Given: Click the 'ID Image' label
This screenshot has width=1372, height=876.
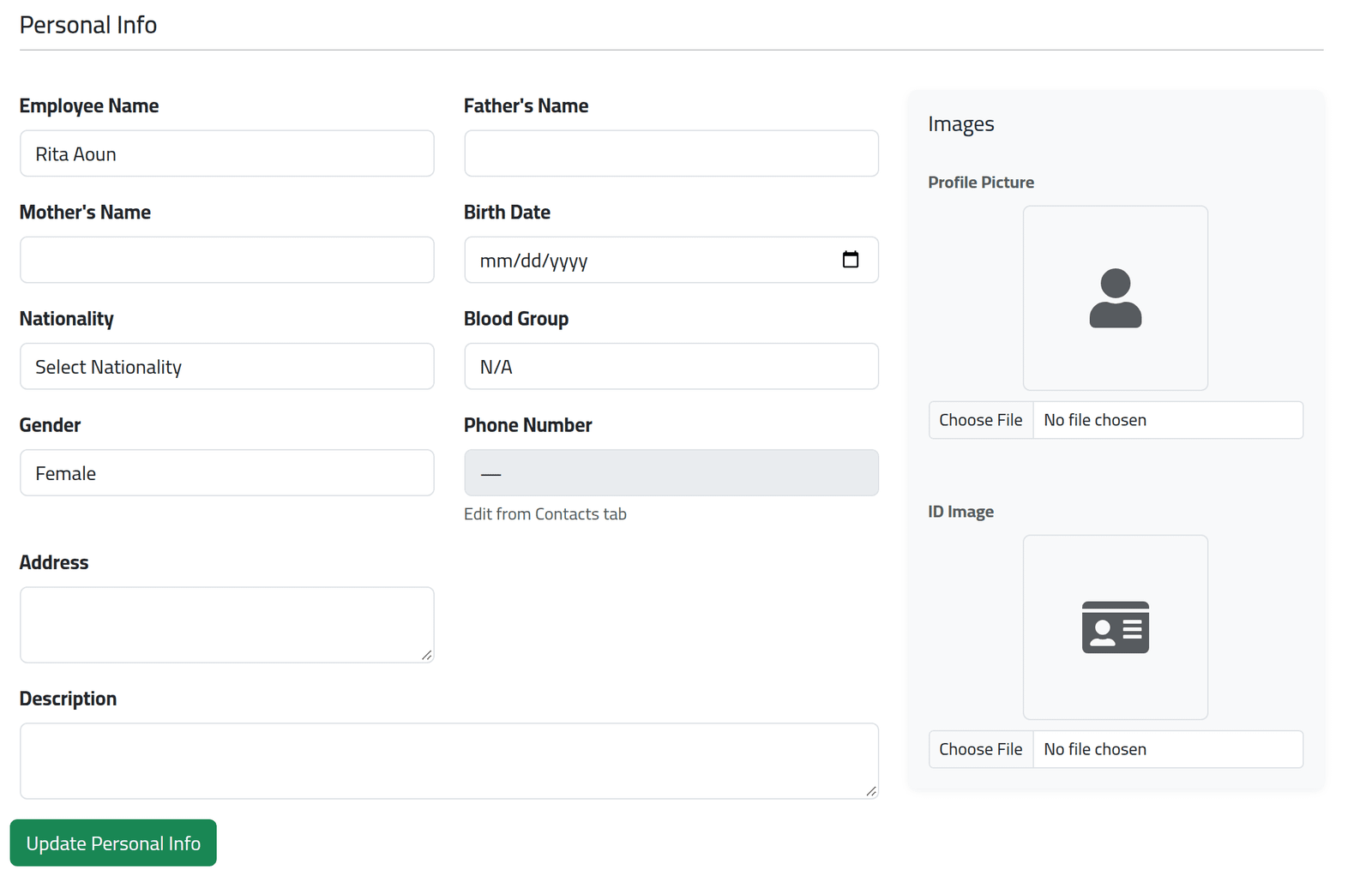Looking at the screenshot, I should pos(961,512).
